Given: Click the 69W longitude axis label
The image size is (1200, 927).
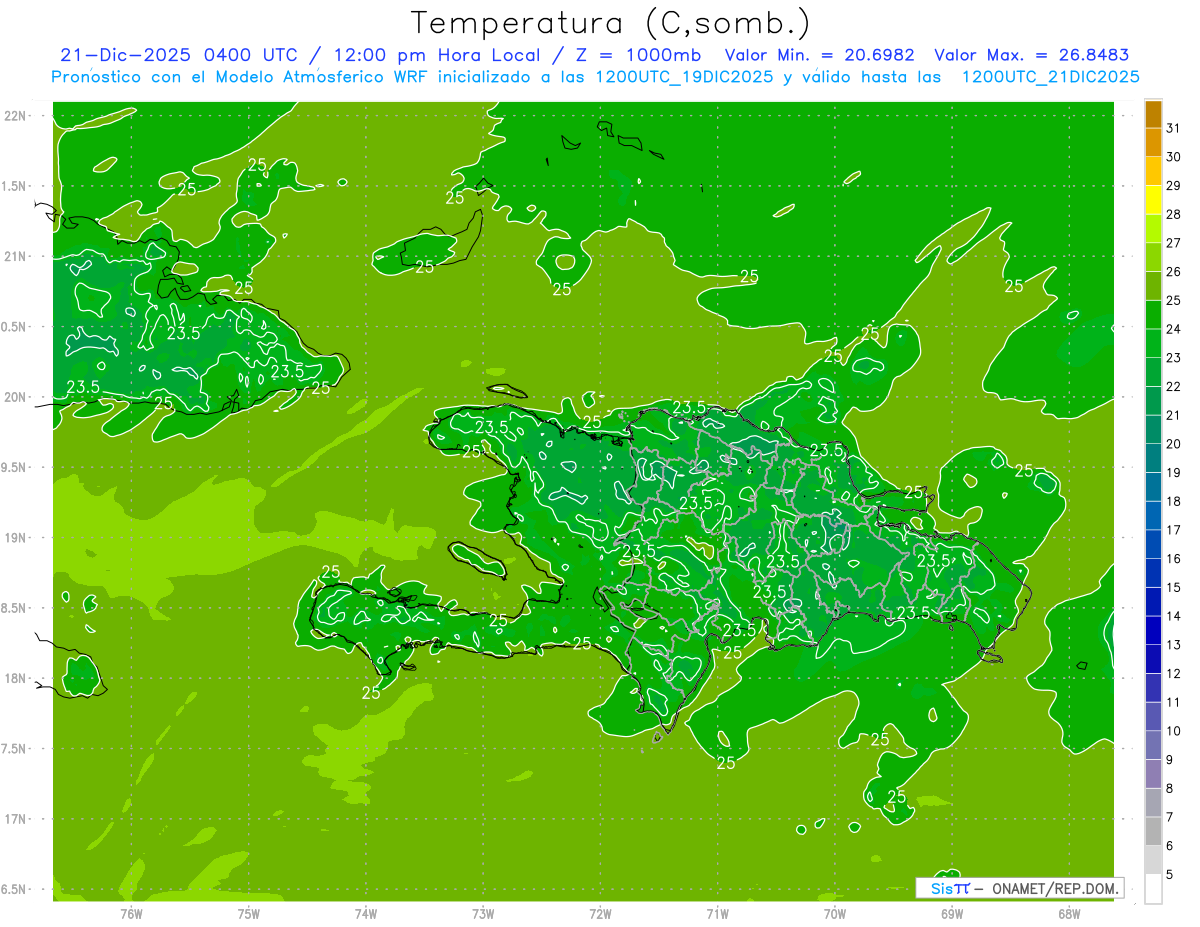Looking at the screenshot, I should pos(951,914).
